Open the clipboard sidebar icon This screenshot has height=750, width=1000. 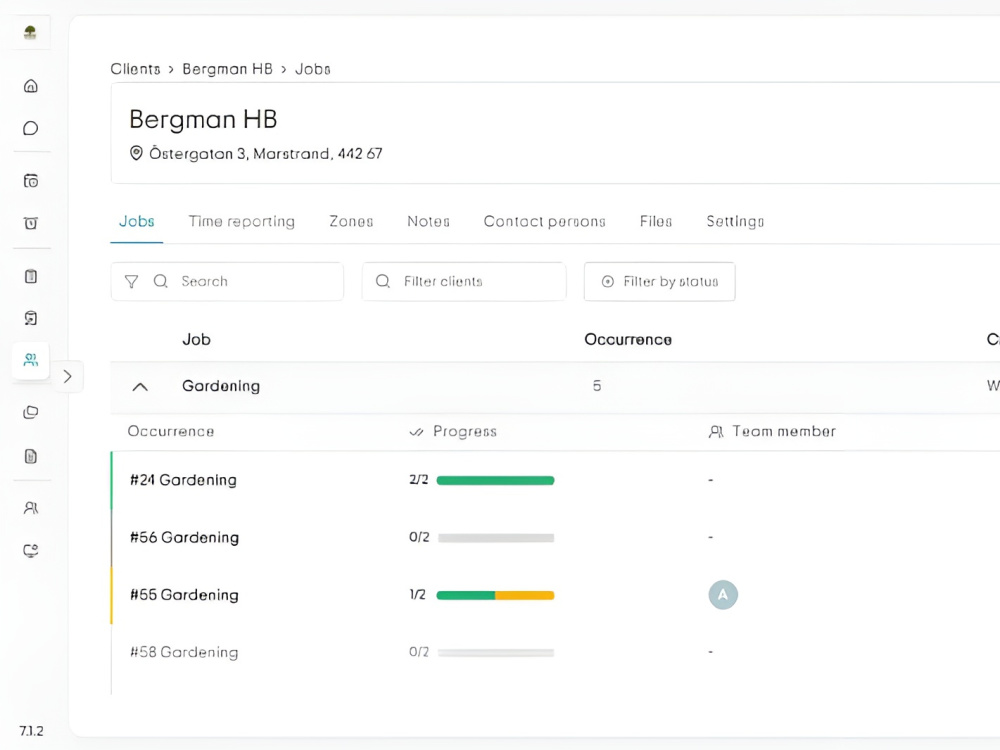point(31,276)
